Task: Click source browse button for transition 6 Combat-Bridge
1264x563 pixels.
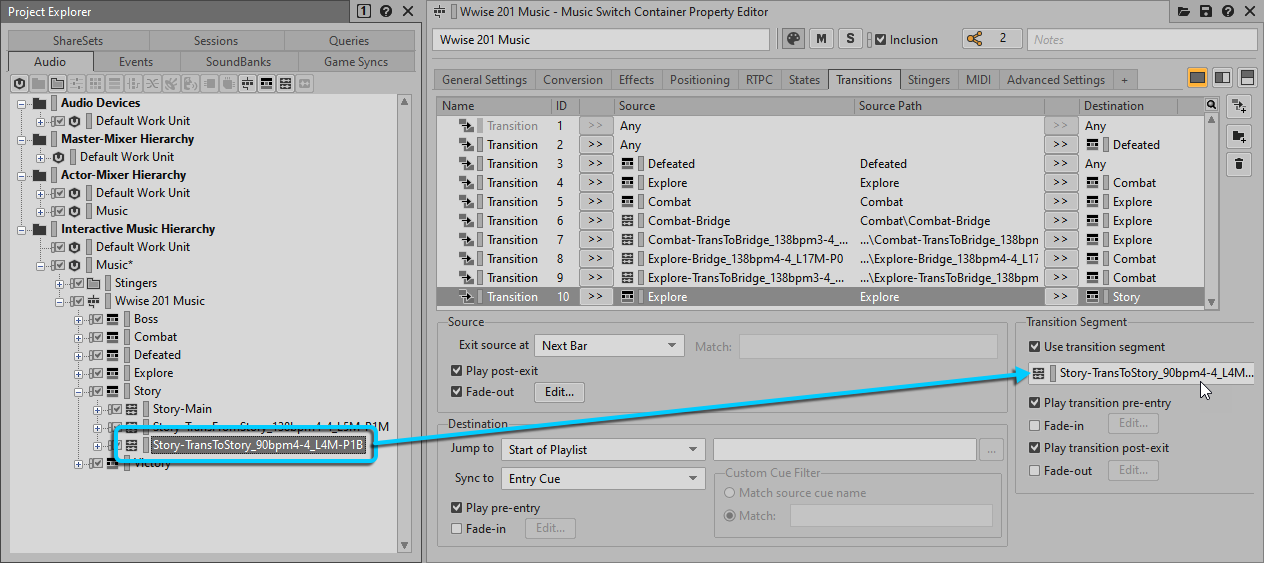Action: [596, 221]
